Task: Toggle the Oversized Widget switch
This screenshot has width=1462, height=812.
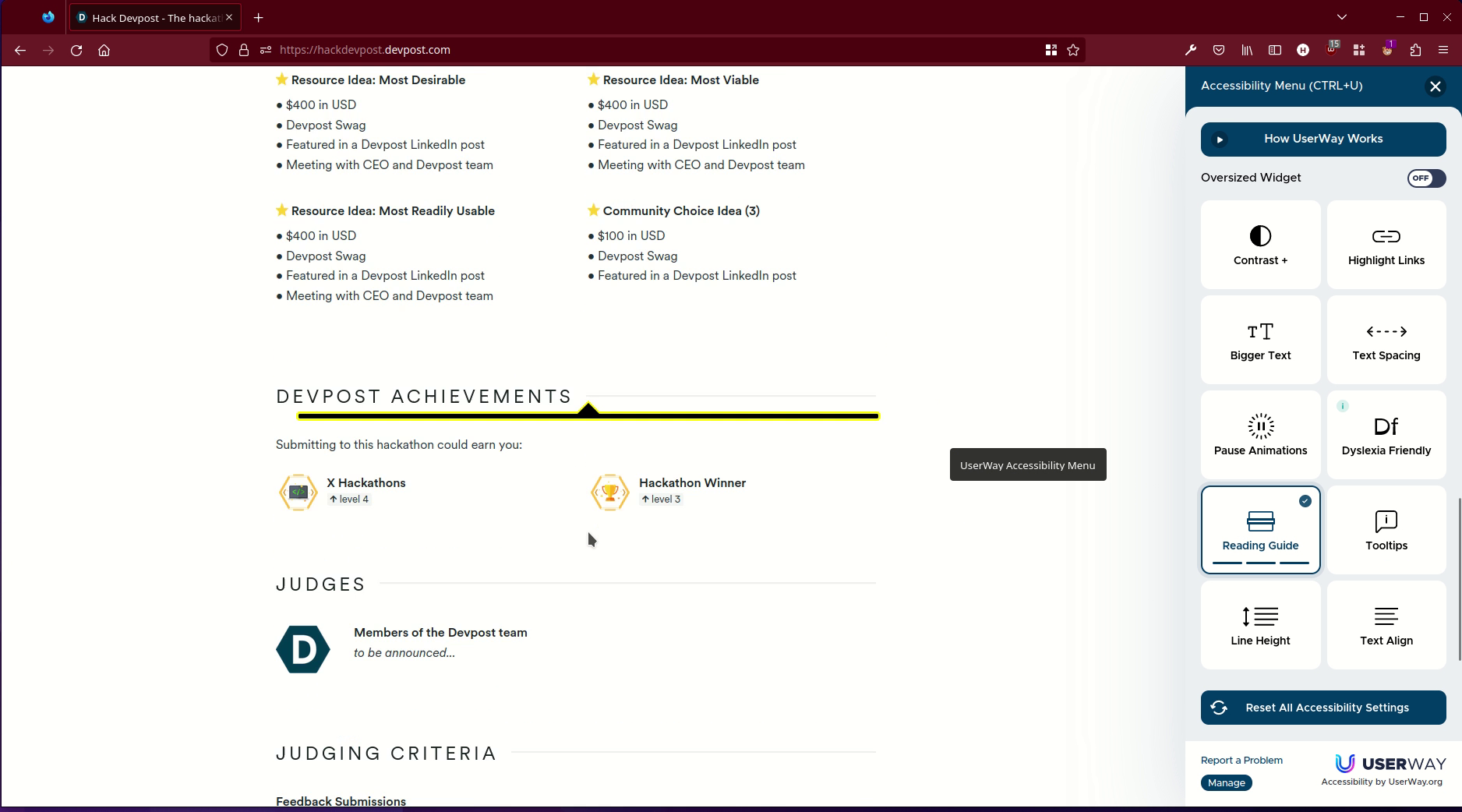Action: [x=1425, y=178]
